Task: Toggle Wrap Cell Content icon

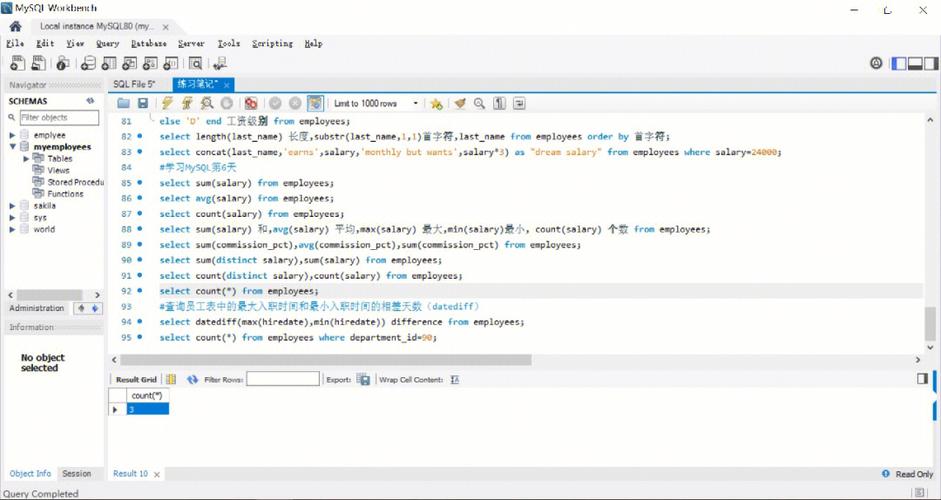Action: [455, 379]
